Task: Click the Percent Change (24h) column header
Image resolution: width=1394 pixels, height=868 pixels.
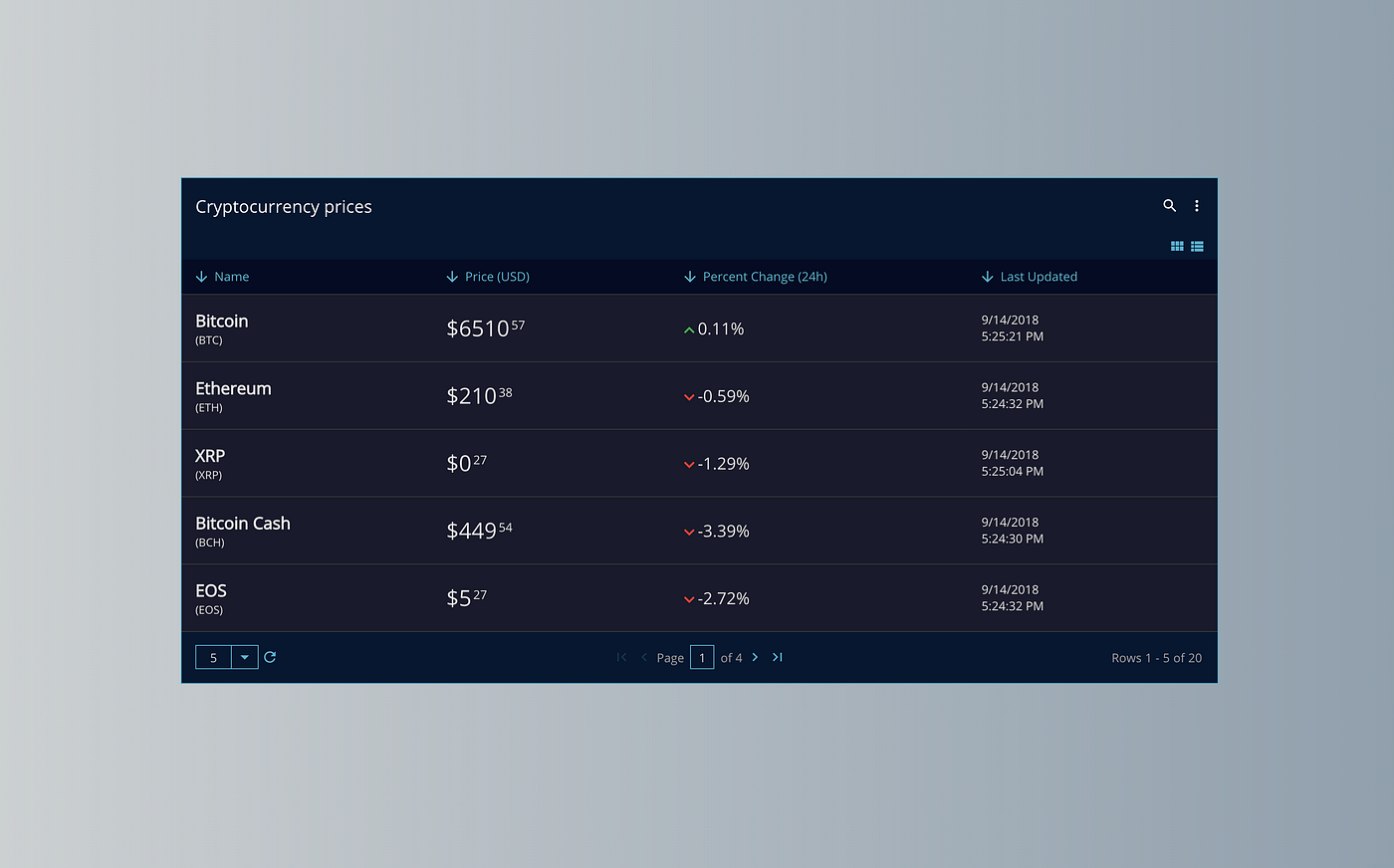Action: tap(765, 277)
